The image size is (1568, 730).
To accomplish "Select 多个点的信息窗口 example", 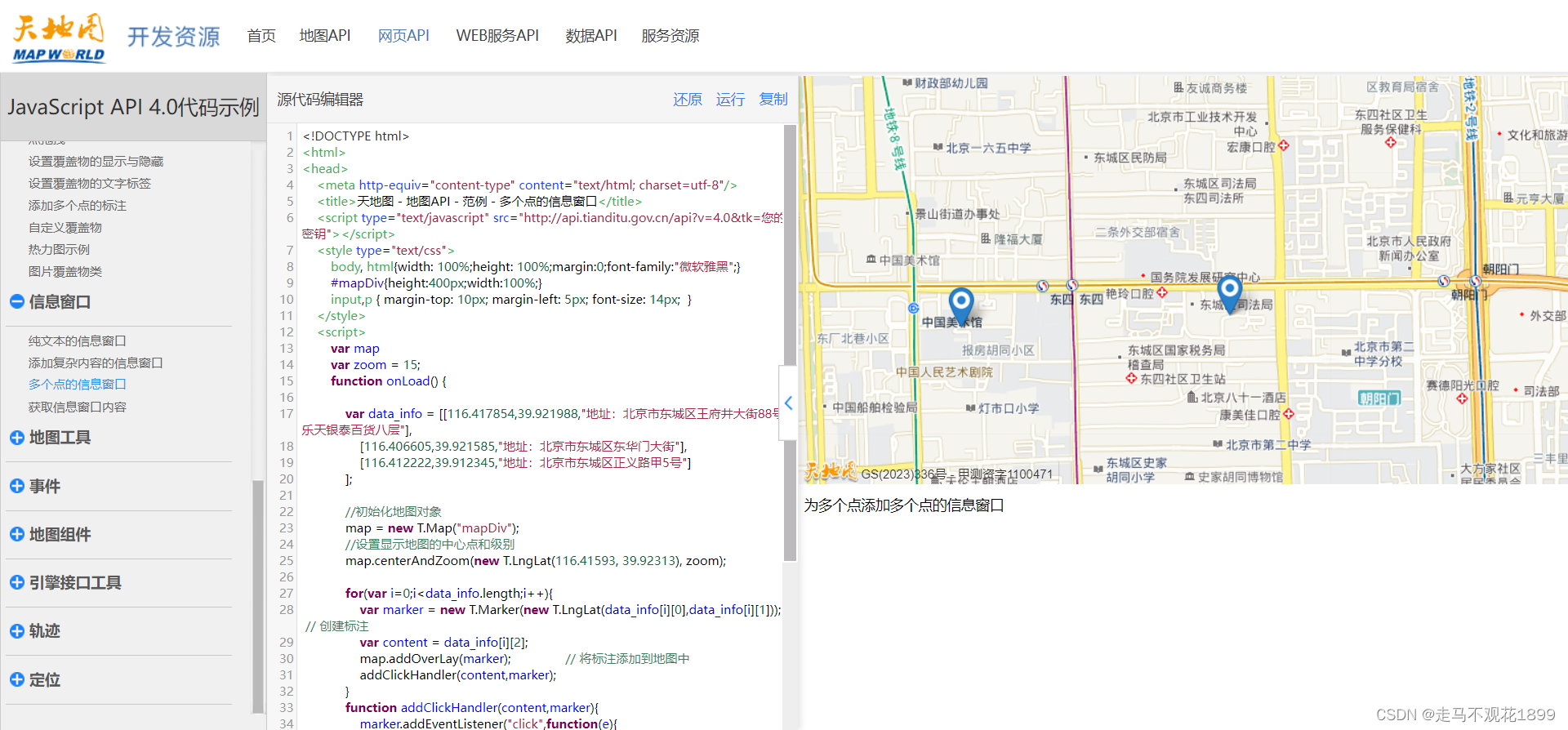I will pos(78,385).
